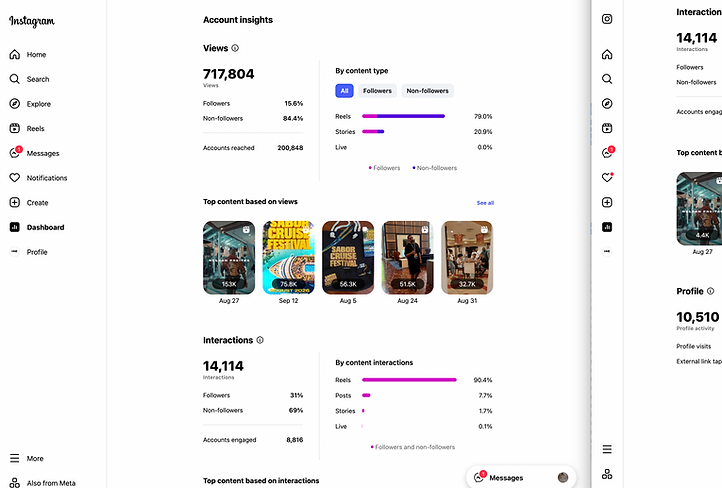Select the All content type filter
This screenshot has height=488, width=722.
[x=344, y=91]
